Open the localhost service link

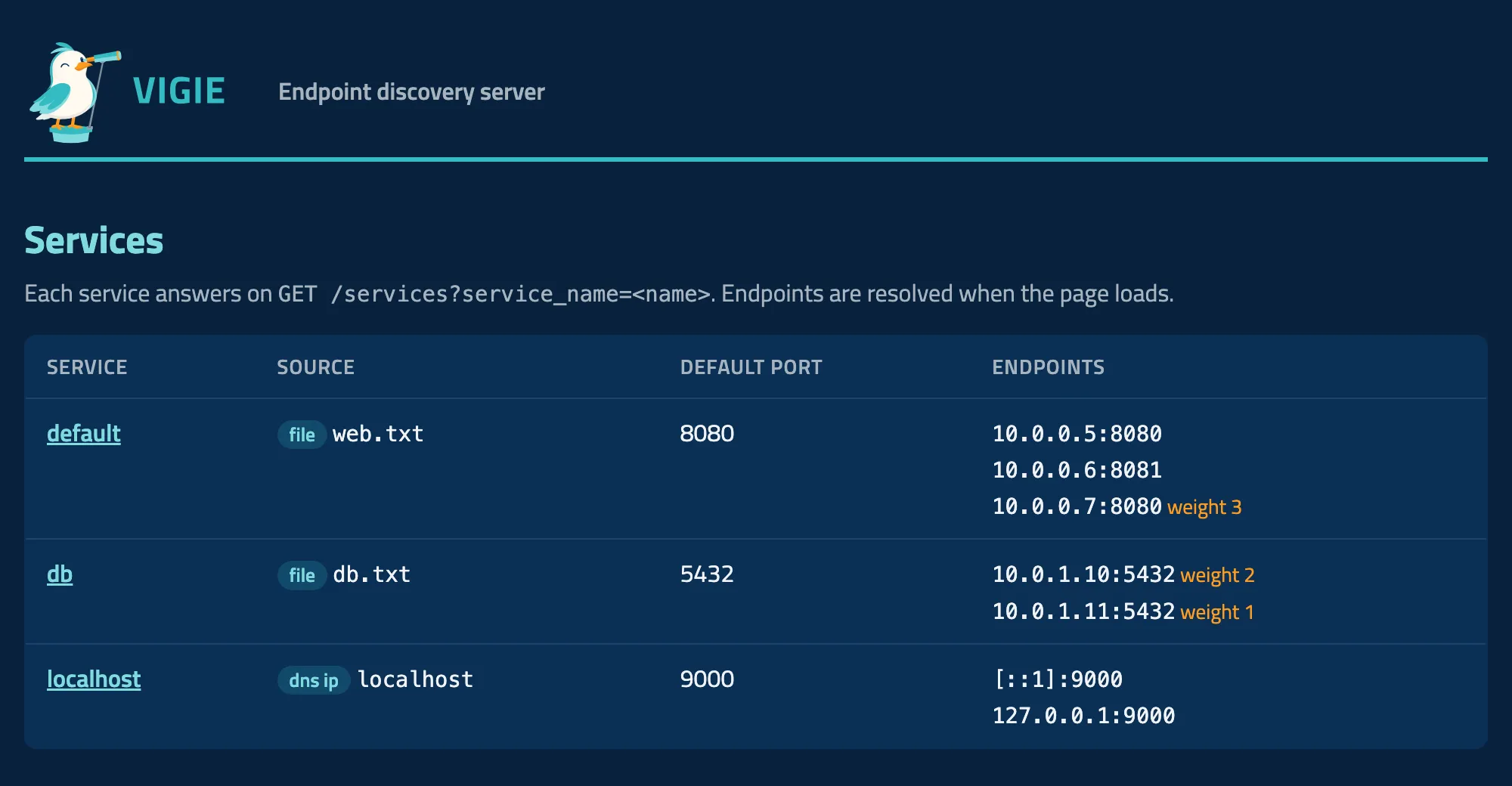point(94,679)
